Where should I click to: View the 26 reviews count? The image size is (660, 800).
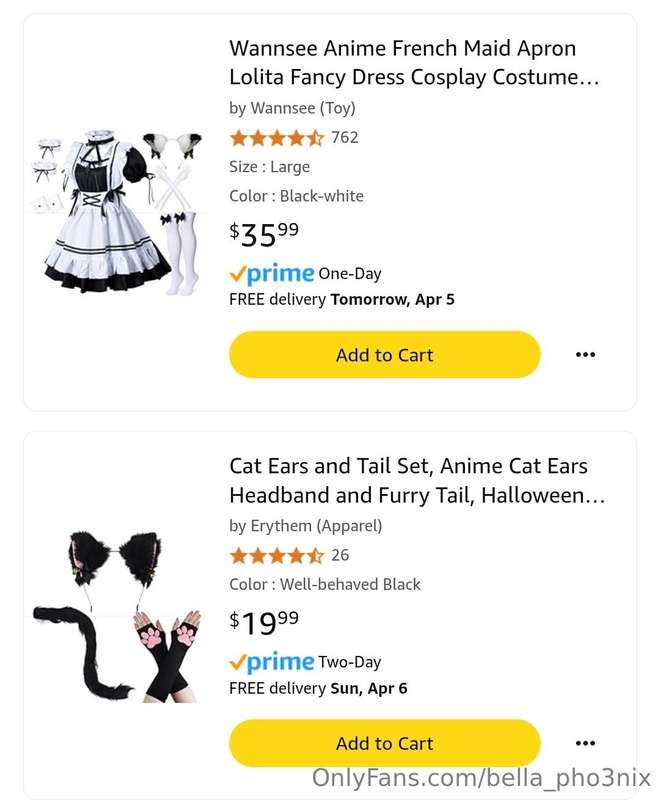click(340, 555)
